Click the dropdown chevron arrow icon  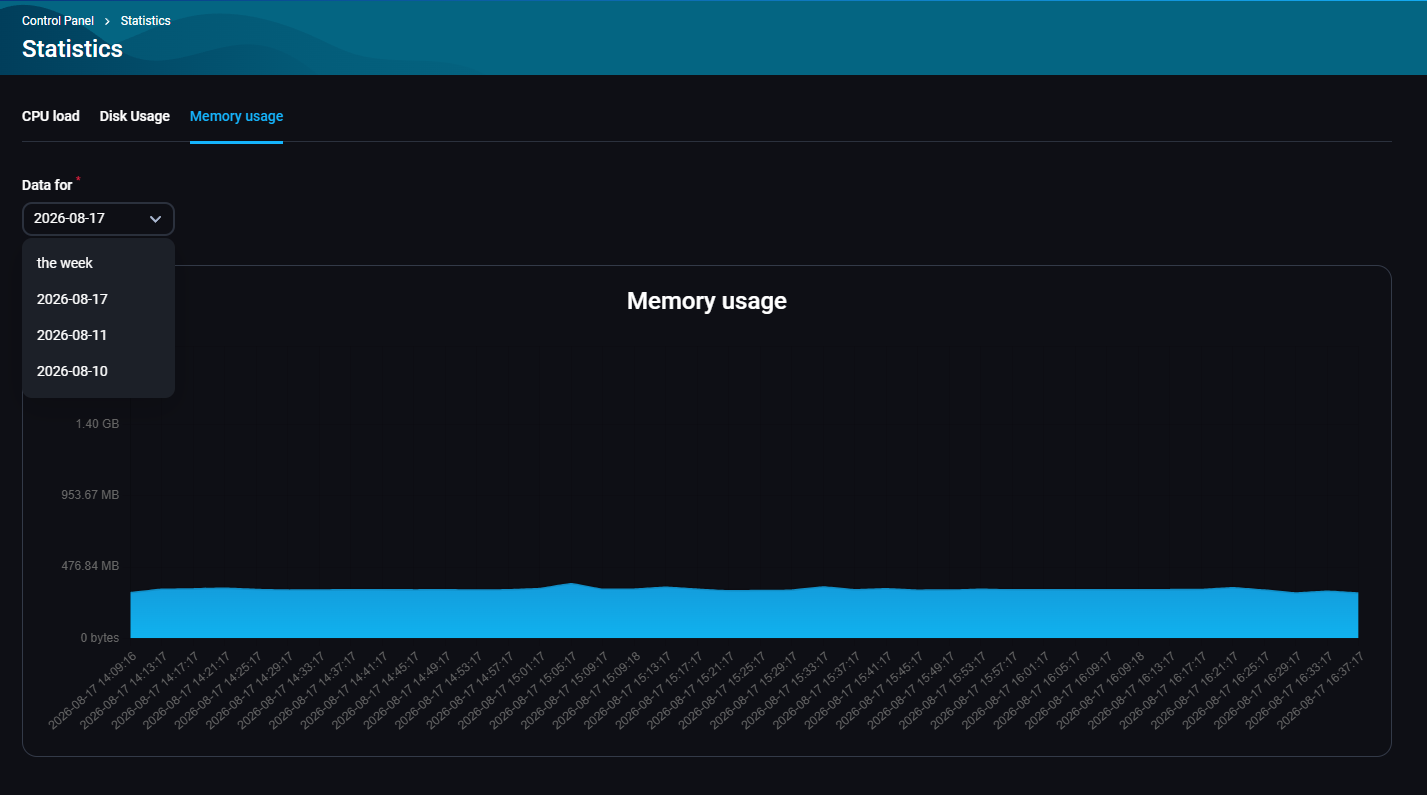[155, 219]
